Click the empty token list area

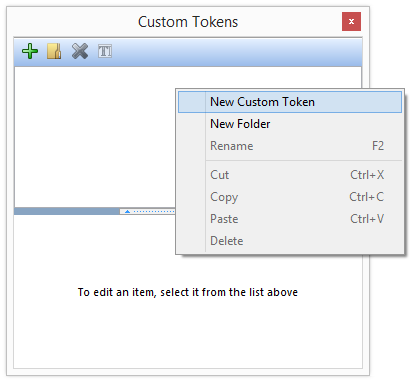click(x=95, y=137)
